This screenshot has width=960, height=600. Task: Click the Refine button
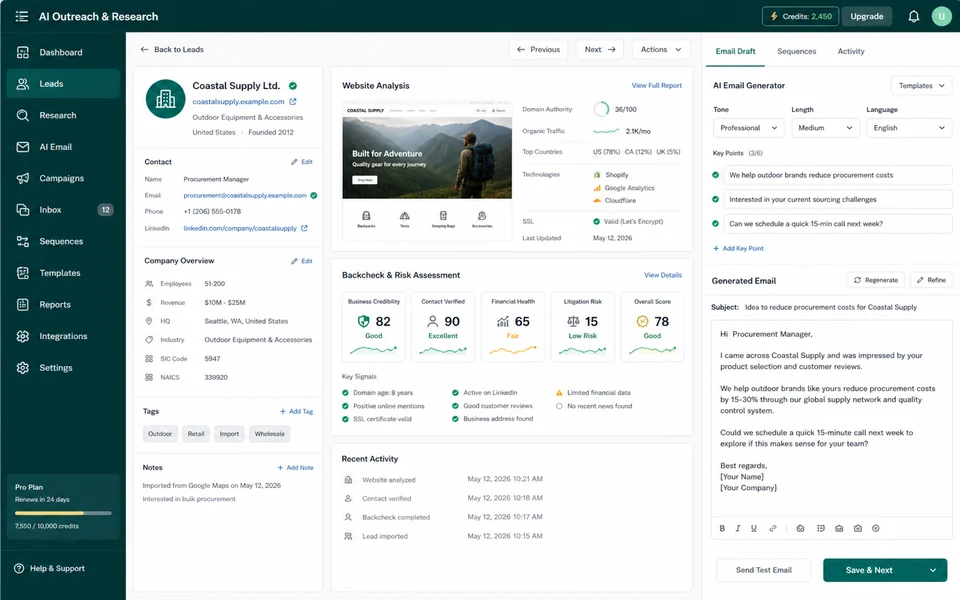click(931, 280)
